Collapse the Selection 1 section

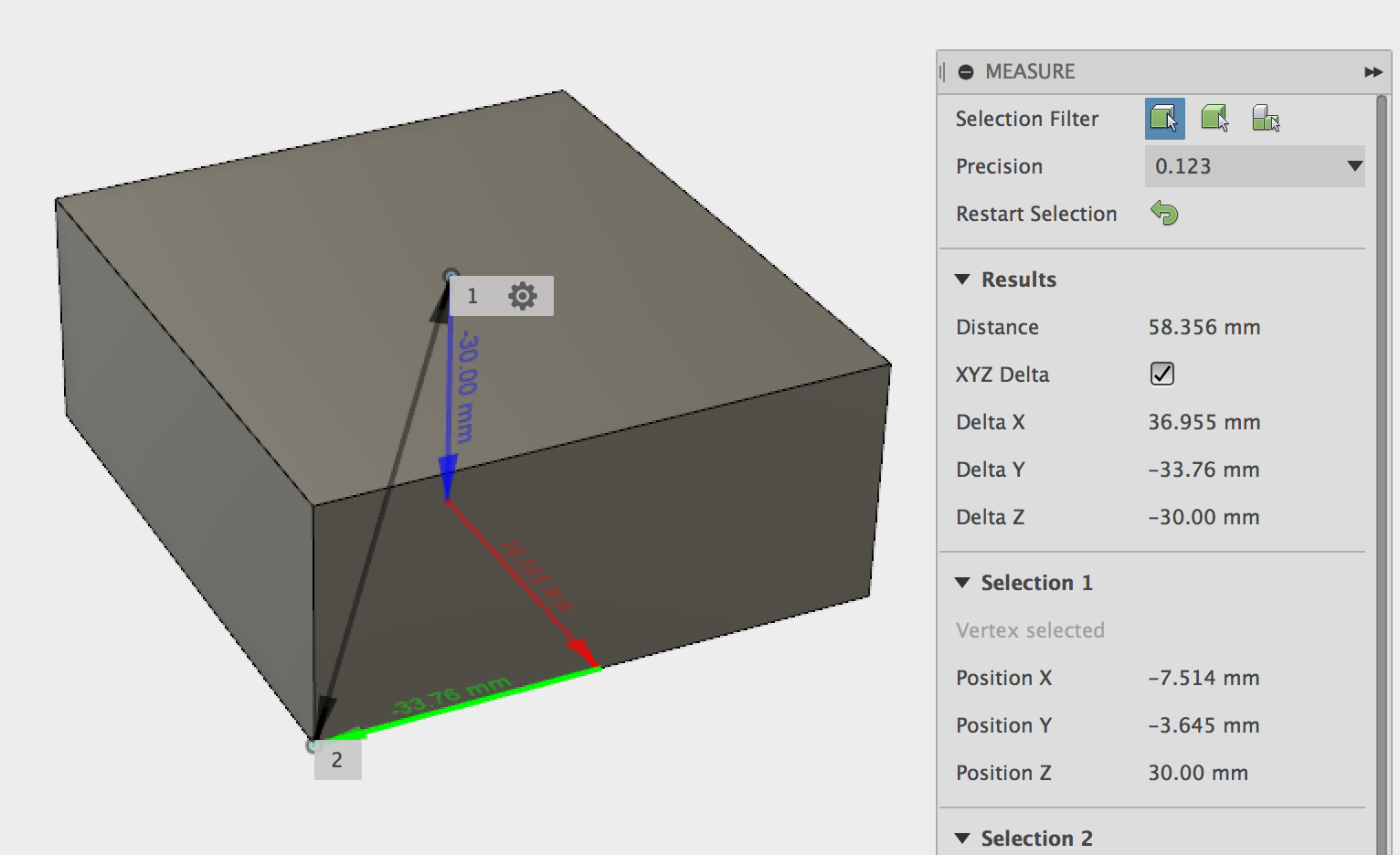click(962, 582)
